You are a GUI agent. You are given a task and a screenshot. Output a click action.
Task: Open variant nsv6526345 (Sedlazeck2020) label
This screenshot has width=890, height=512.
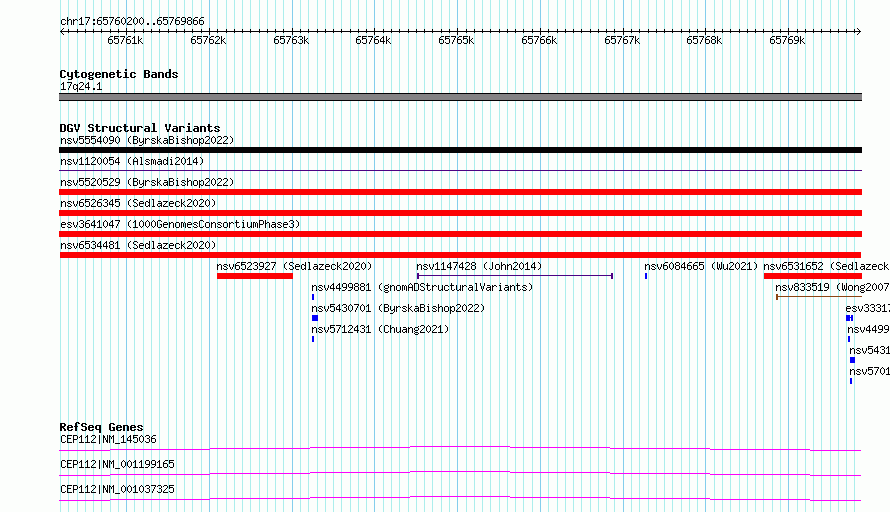click(138, 203)
